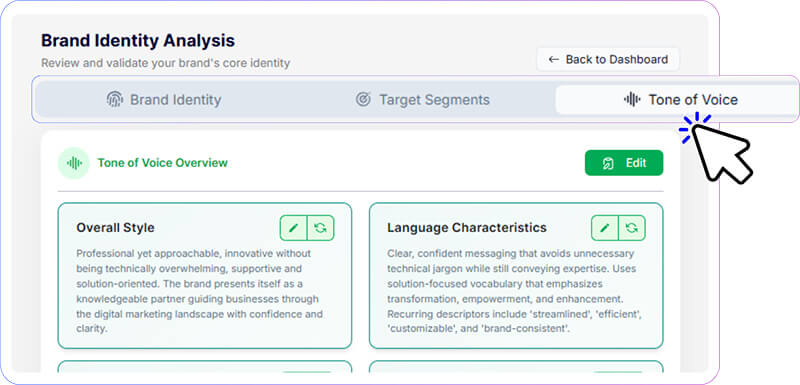Click the Overall Style description paragraph

199,291
